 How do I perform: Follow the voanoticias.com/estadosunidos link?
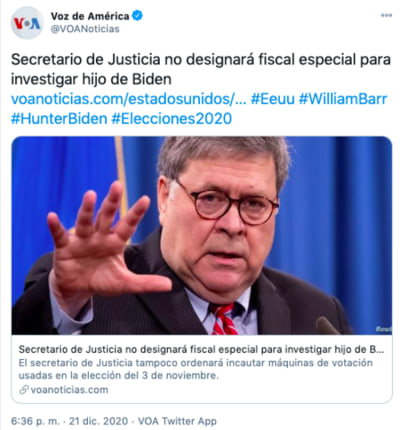[x=129, y=99]
